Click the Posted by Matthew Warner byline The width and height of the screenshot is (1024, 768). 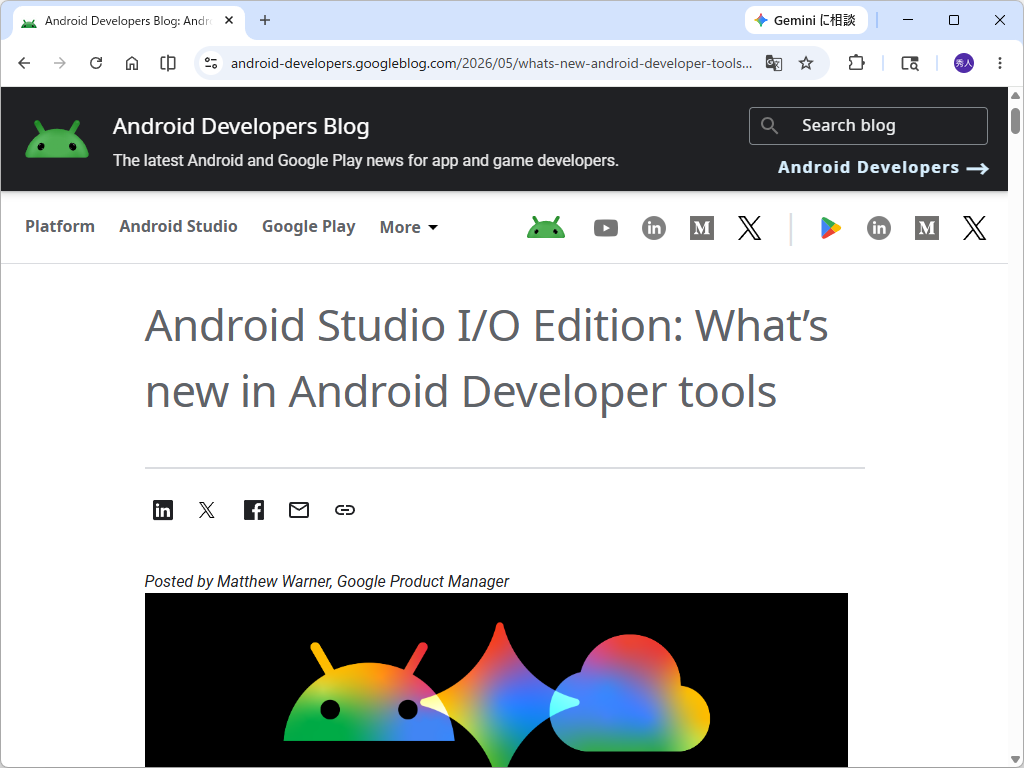[327, 581]
